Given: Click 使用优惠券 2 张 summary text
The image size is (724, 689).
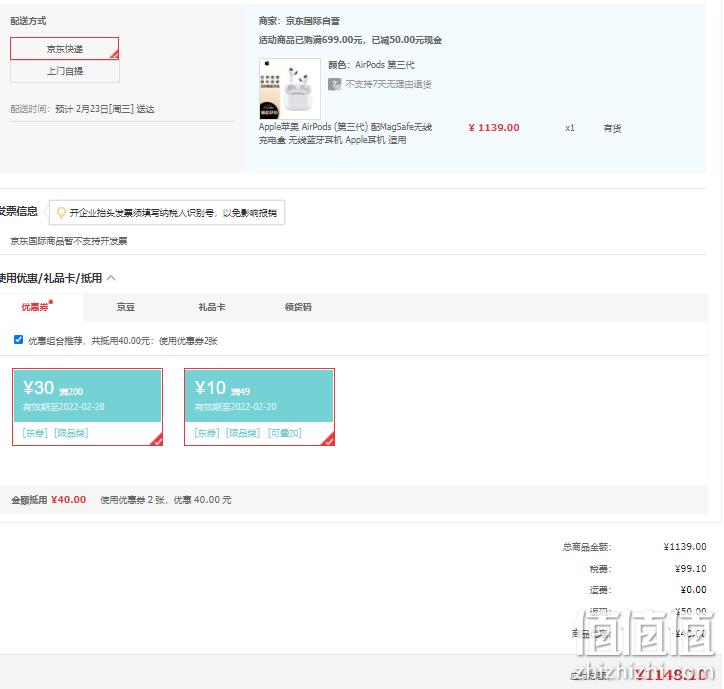Looking at the screenshot, I should tap(166, 500).
